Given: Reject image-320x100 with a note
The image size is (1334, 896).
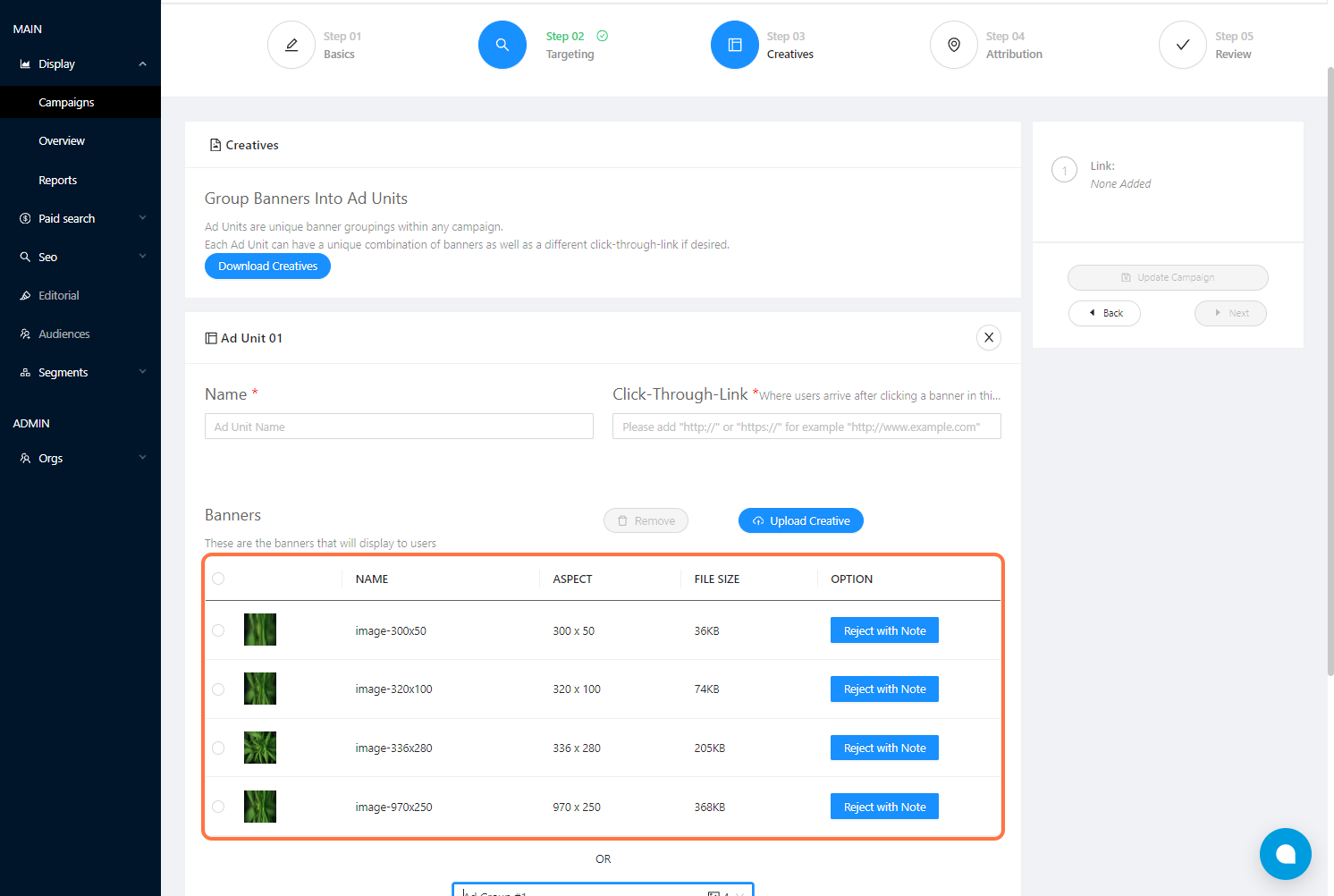Looking at the screenshot, I should coord(884,689).
